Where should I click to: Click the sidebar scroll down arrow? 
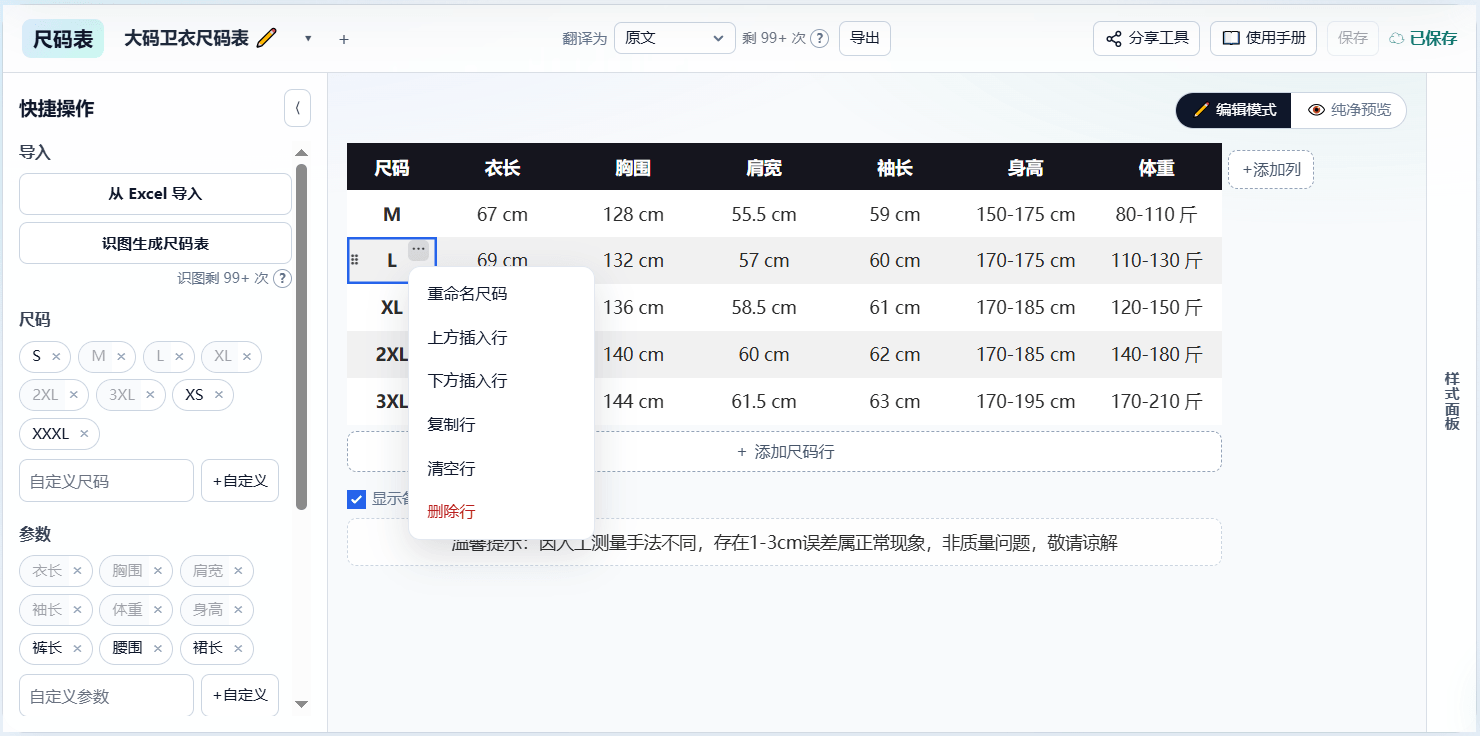pos(301,705)
